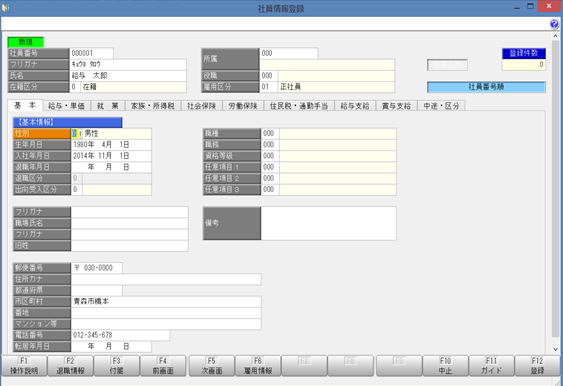Edit the フリガナ field キュウヨ タロウ

[x=129, y=64]
